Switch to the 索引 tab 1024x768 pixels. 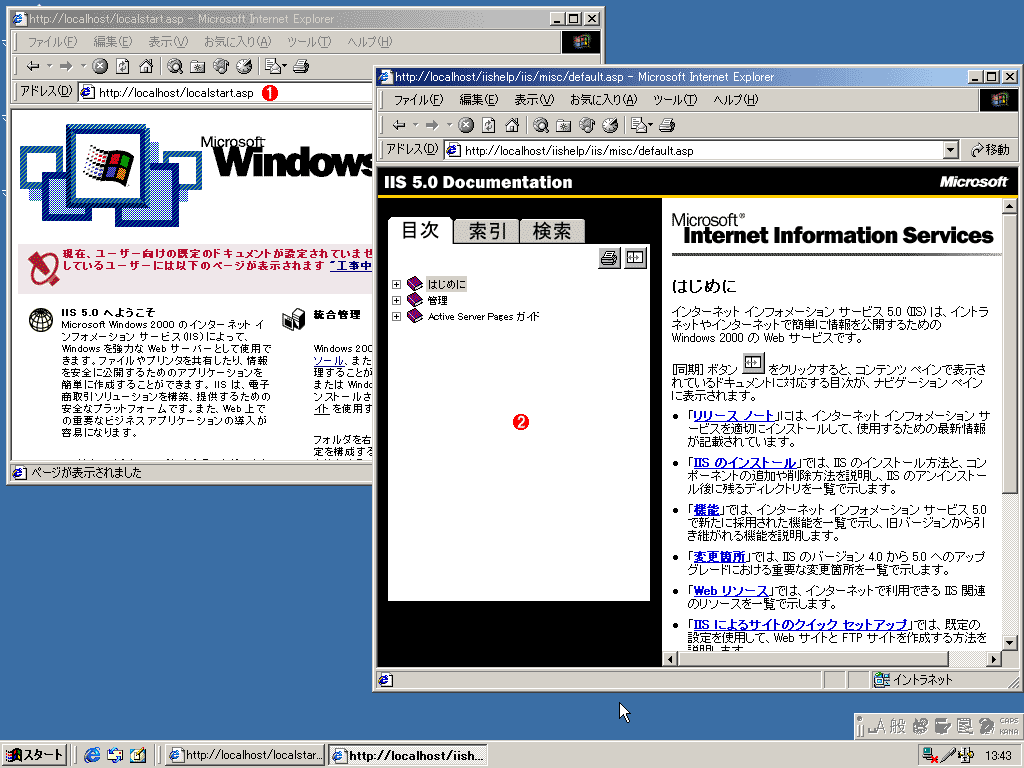coord(487,231)
